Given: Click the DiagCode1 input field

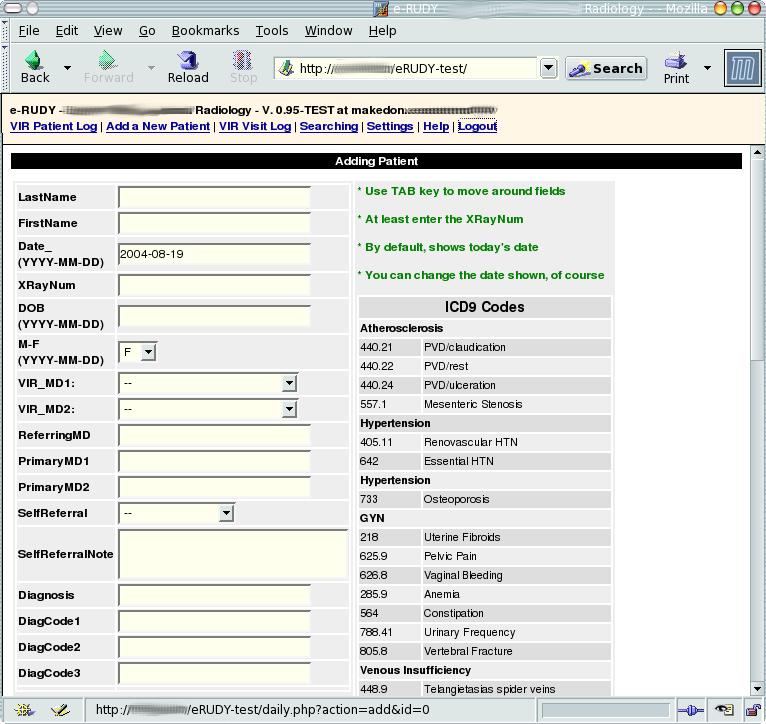Looking at the screenshot, I should tap(214, 621).
